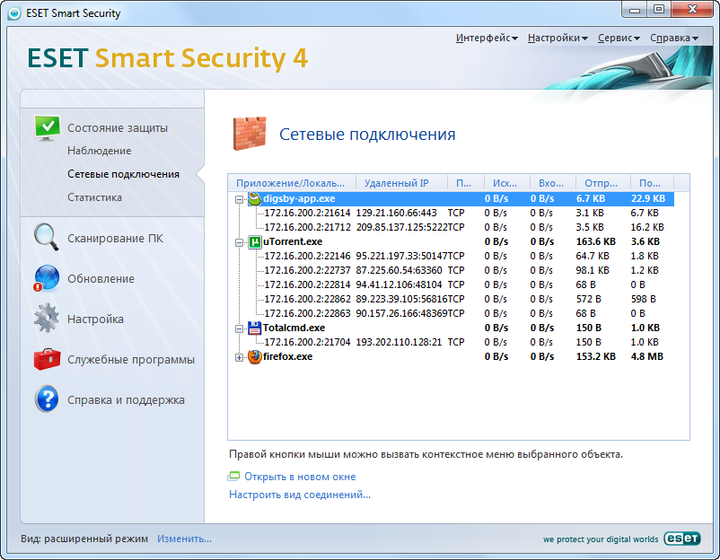Select the uTorrent.exe row
This screenshot has height=560, width=720.
[461, 242]
